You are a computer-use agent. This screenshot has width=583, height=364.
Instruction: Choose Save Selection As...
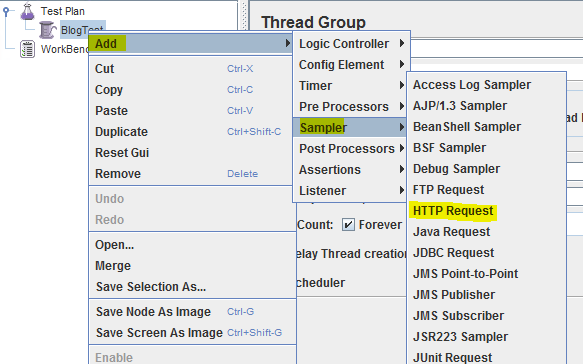[192, 287]
